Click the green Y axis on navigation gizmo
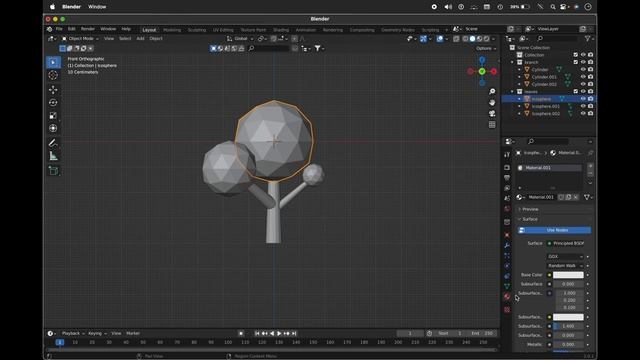The image size is (640, 360). tap(482, 71)
